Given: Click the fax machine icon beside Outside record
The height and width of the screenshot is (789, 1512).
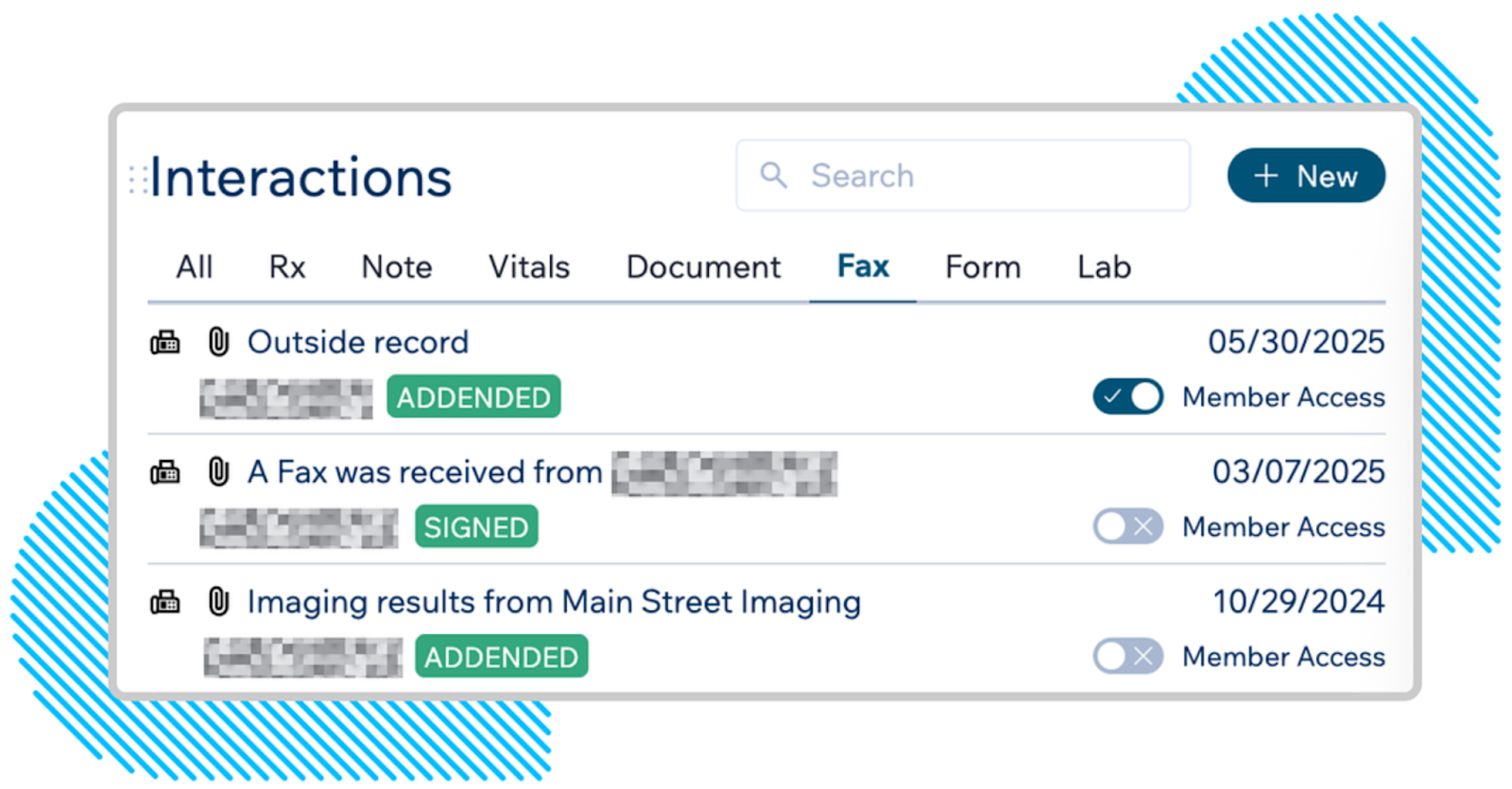Looking at the screenshot, I should point(165,342).
